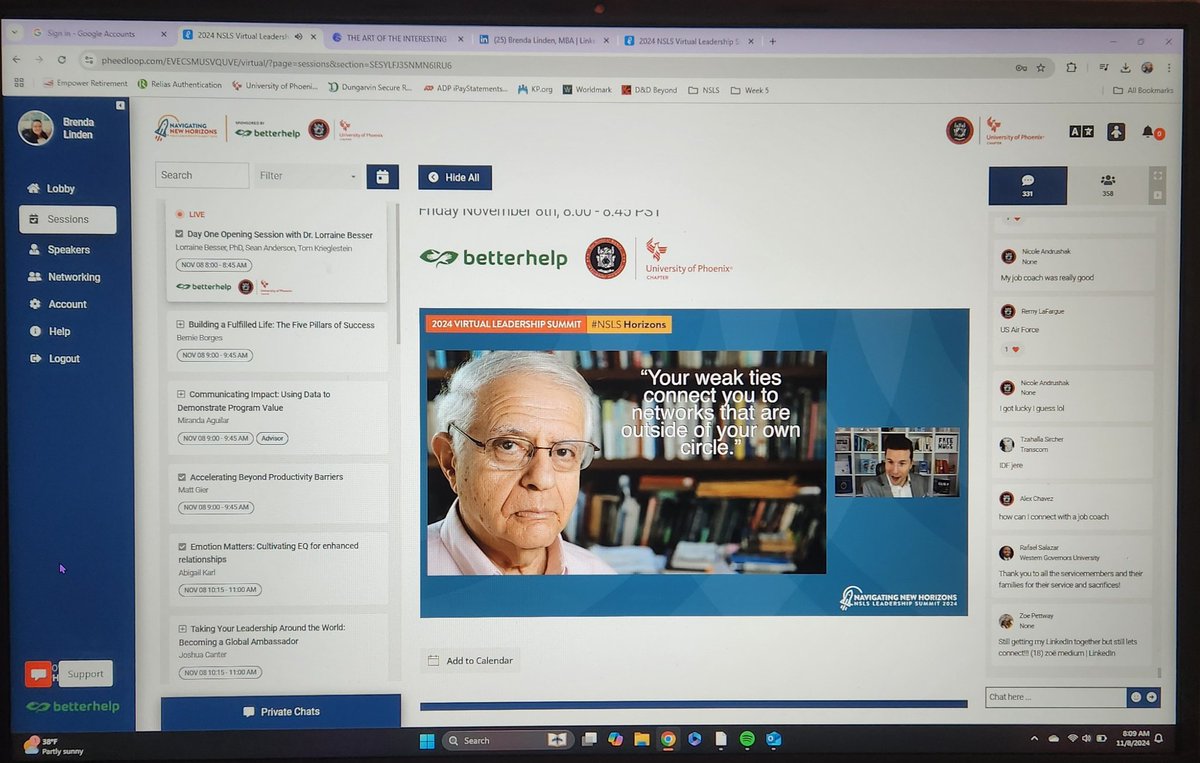
Task: Open Account settings in sidebar
Action: (x=58, y=304)
